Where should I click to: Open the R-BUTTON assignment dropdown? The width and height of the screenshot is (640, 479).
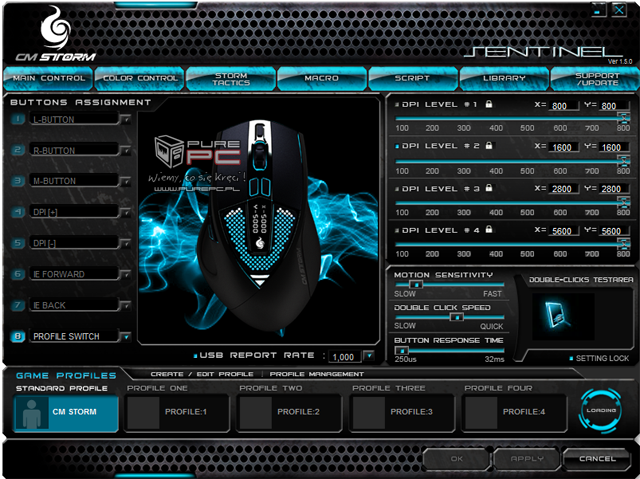[126, 151]
